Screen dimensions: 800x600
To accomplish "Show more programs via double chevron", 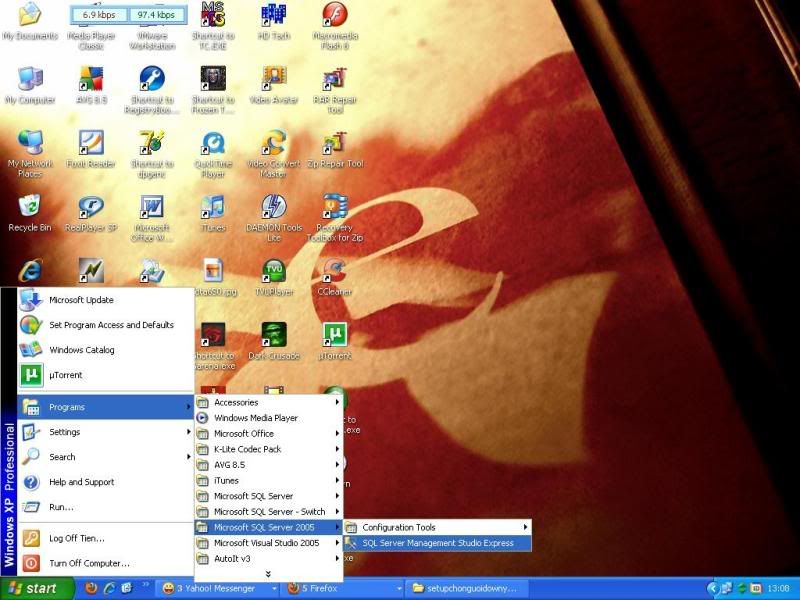I will [268, 574].
